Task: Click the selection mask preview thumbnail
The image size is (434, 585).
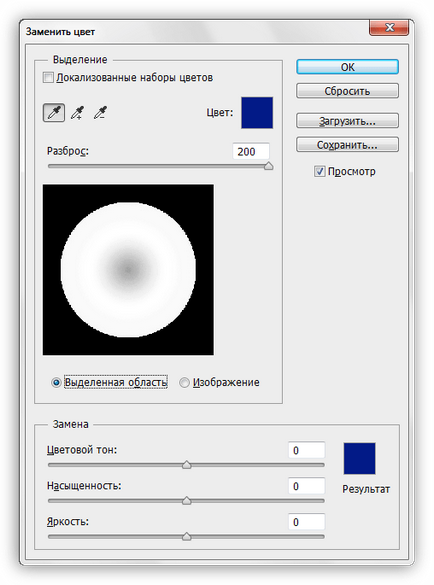Action: 128,269
